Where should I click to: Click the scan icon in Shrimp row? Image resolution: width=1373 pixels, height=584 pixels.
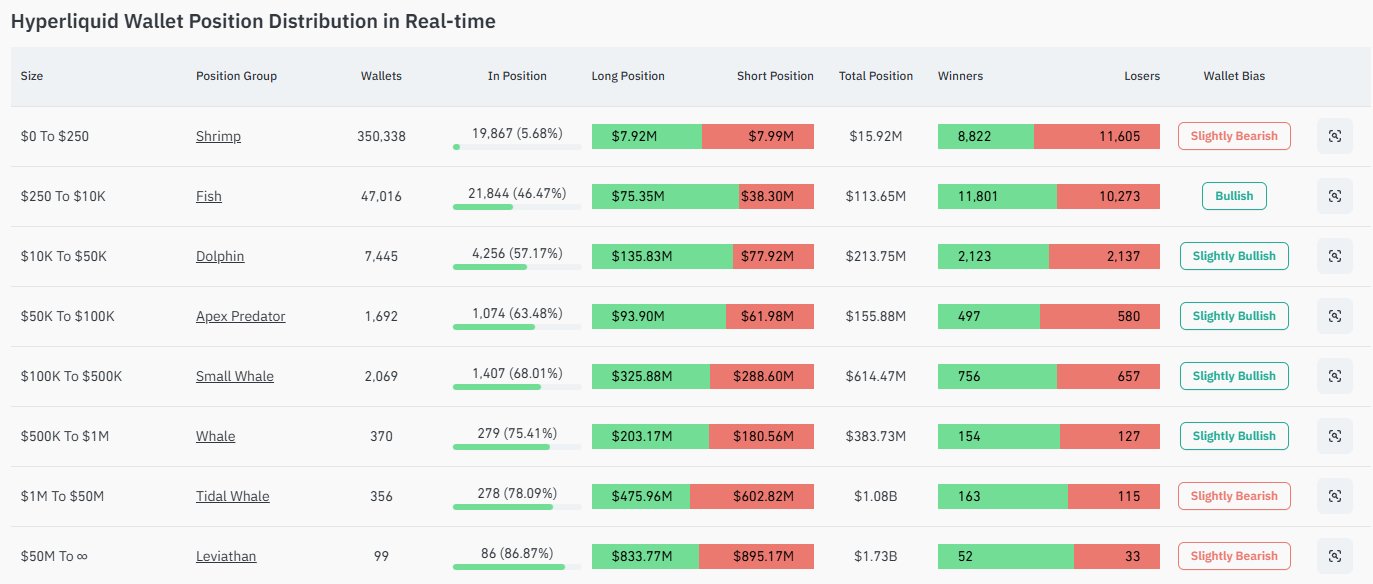pos(1334,136)
